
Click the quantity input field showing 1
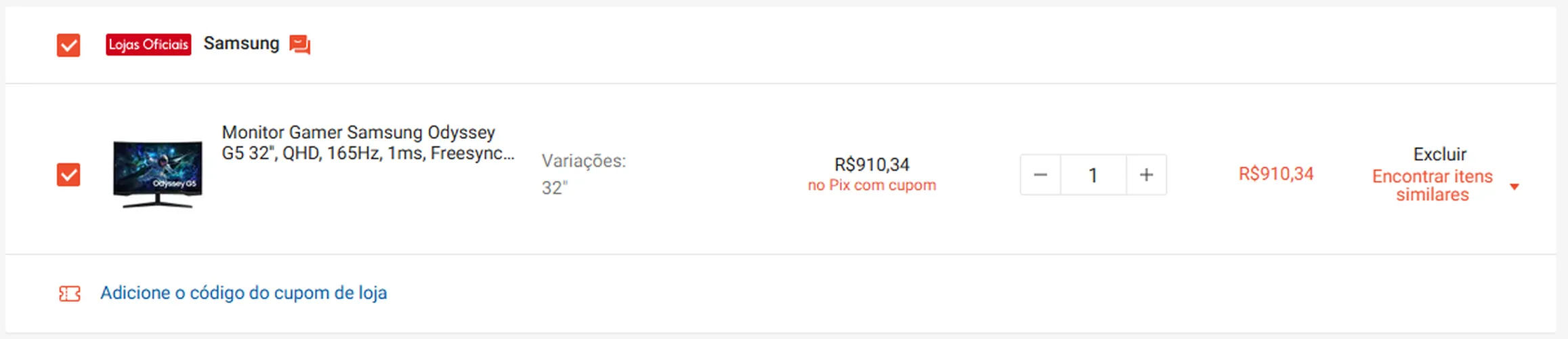pyautogui.click(x=1093, y=175)
